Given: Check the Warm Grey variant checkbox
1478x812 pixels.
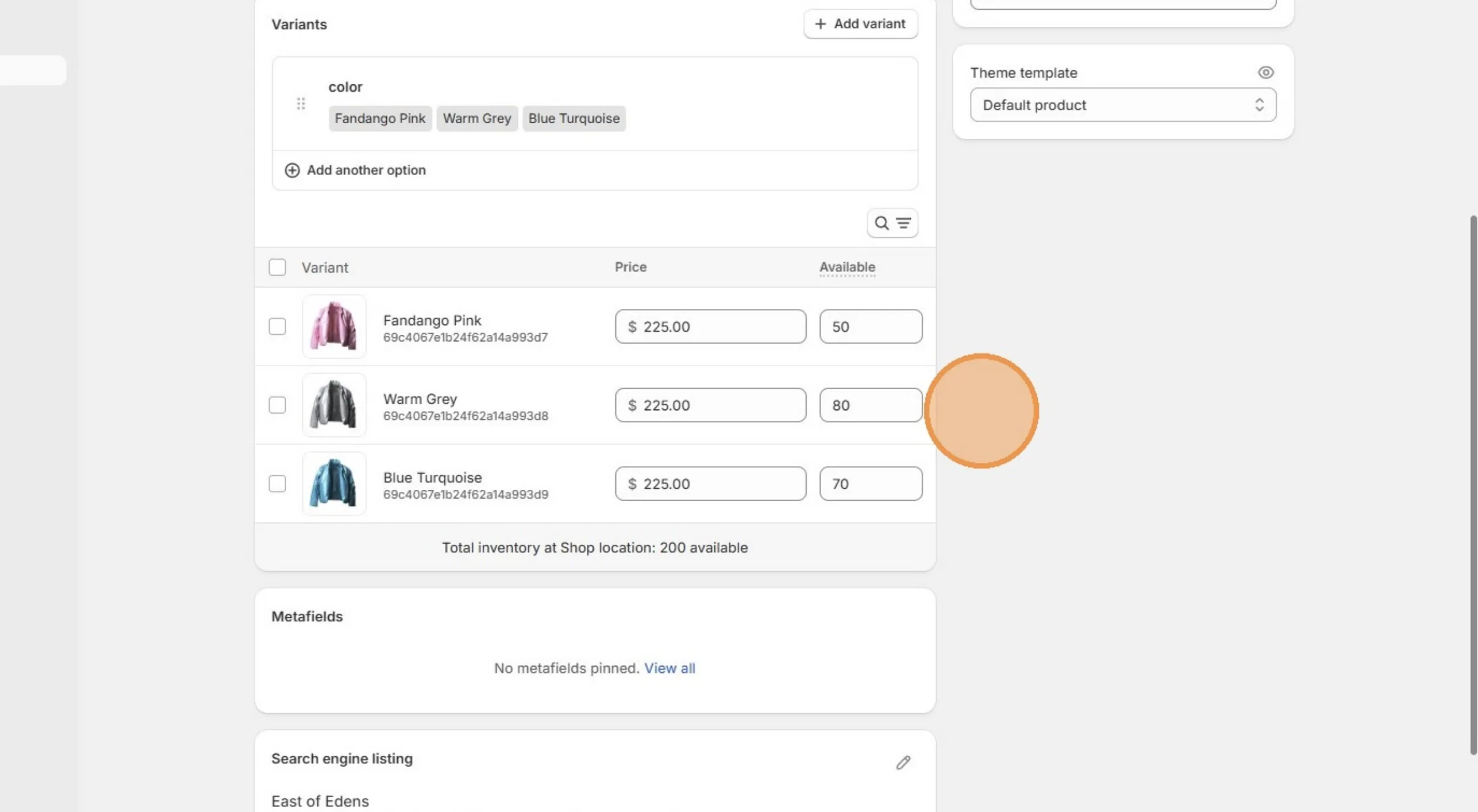Looking at the screenshot, I should click(x=277, y=405).
